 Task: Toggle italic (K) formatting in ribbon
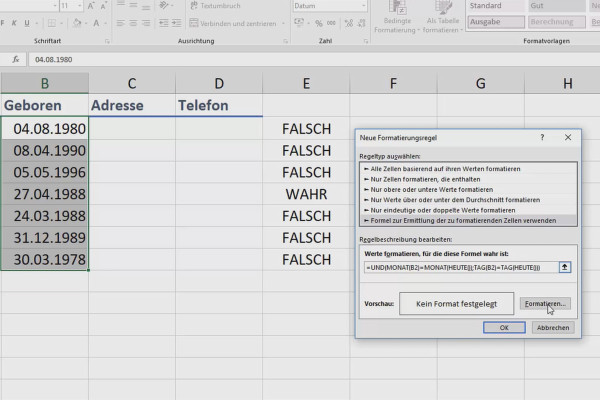click(x=14, y=23)
